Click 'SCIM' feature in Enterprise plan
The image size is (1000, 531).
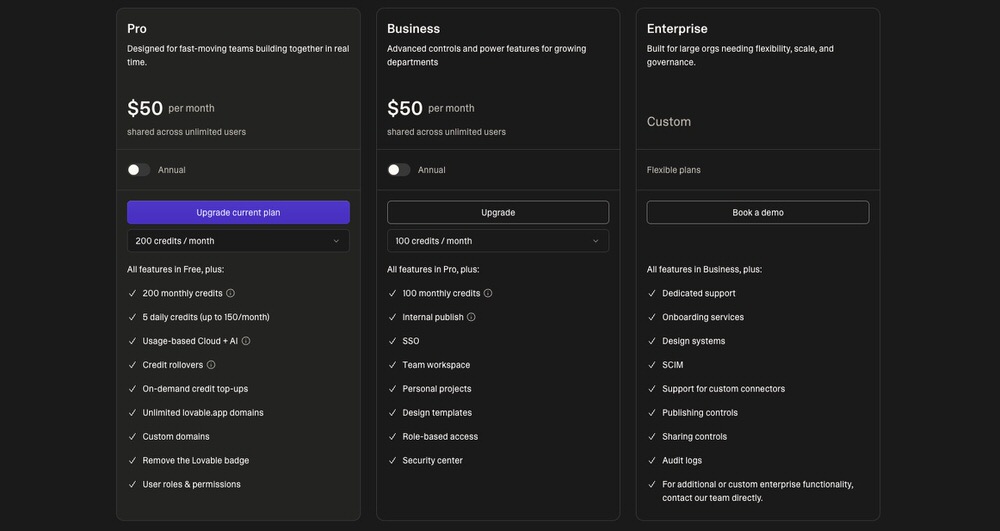coord(672,365)
